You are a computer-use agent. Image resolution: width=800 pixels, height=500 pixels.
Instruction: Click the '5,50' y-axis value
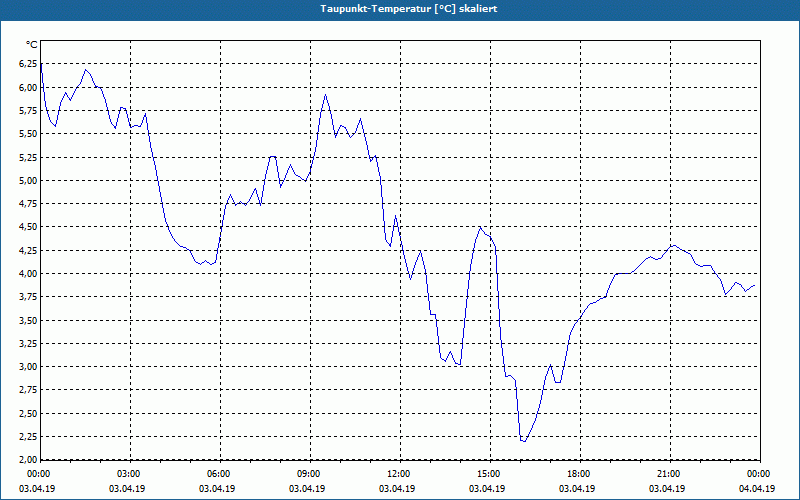pyautogui.click(x=28, y=134)
